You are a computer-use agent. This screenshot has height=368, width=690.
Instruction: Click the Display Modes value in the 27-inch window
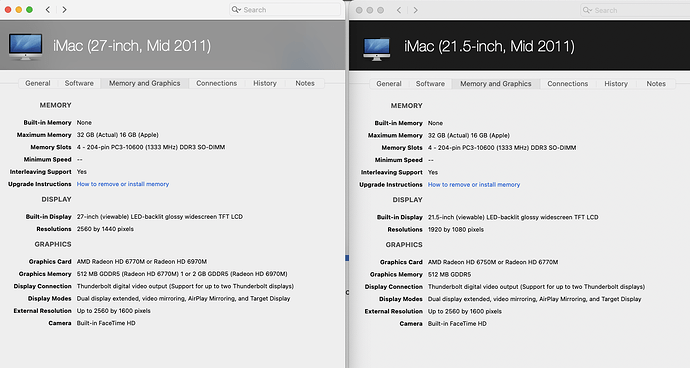point(184,298)
